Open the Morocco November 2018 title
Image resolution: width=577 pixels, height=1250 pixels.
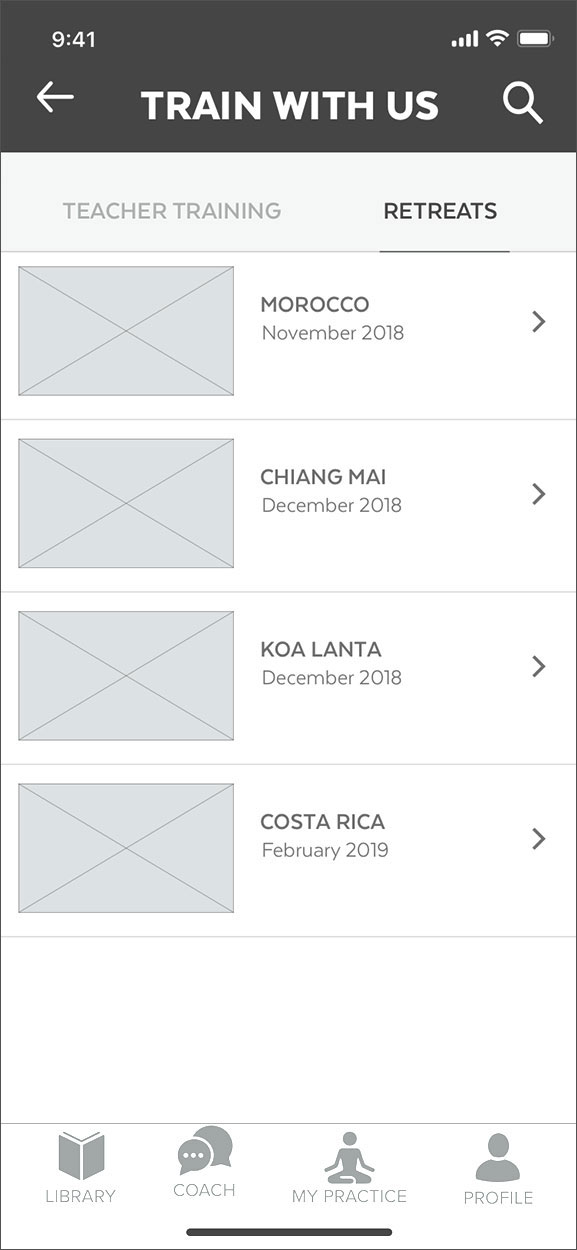[332, 318]
